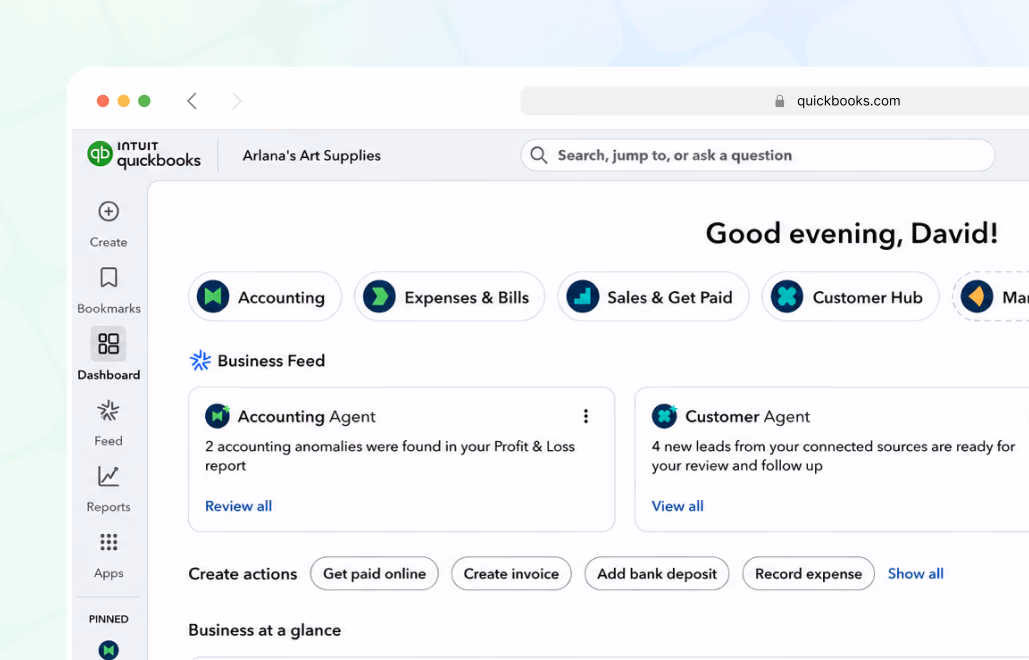
Task: Open Accounting Agent card options menu
Action: tap(586, 416)
